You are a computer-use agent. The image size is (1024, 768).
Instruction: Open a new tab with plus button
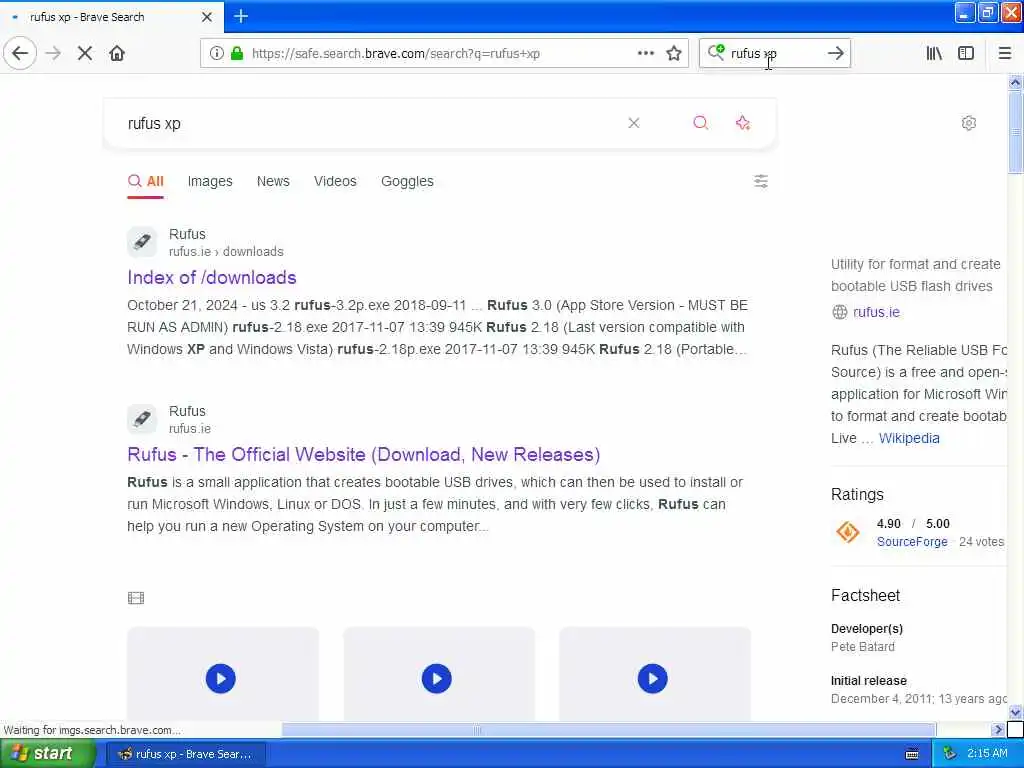[x=241, y=16]
